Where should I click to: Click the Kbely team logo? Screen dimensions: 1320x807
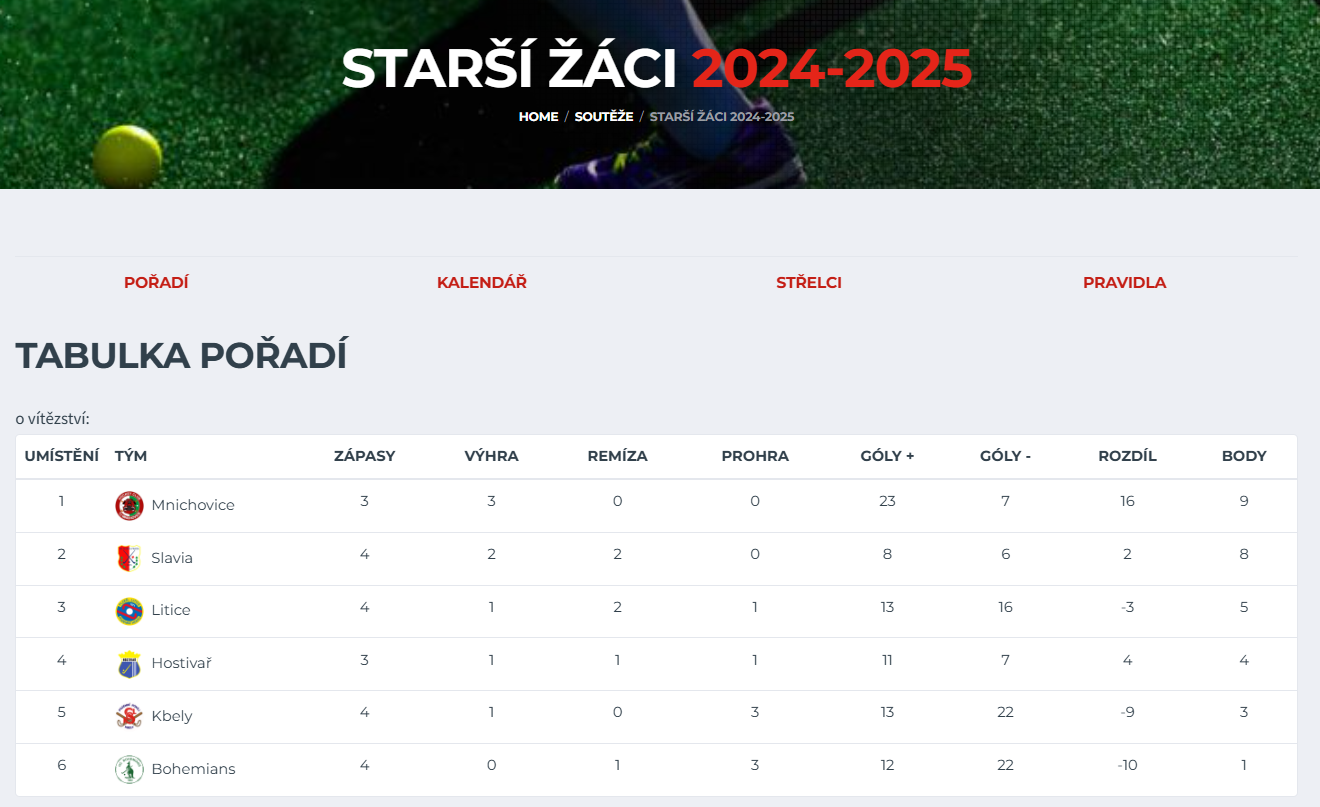click(x=129, y=716)
